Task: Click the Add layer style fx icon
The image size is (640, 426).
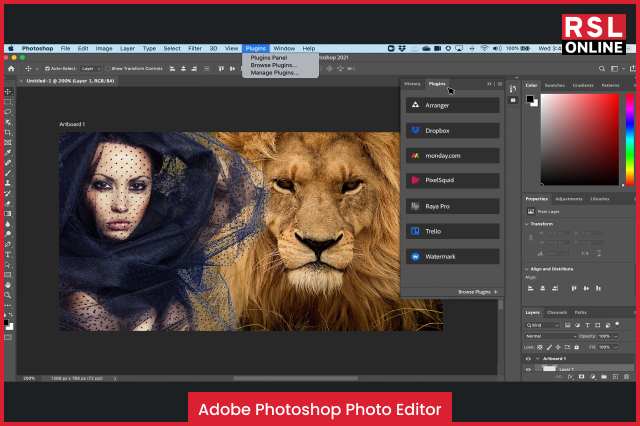Action: (571, 377)
